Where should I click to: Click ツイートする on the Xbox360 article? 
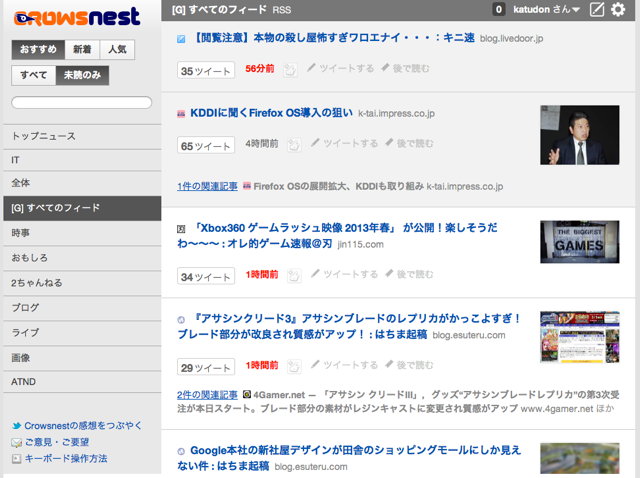tap(344, 274)
